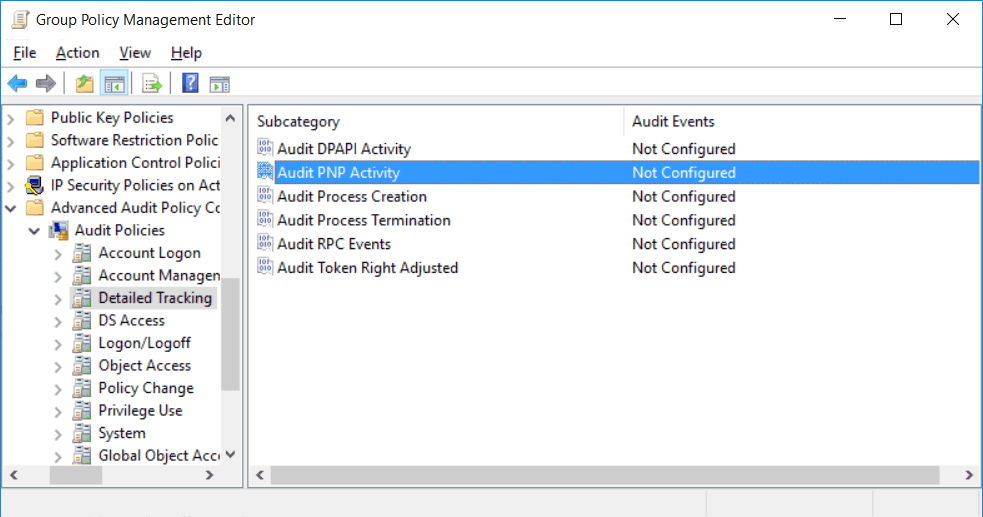Click the Forward arrow toolbar icon
This screenshot has height=517, width=983.
pos(46,83)
